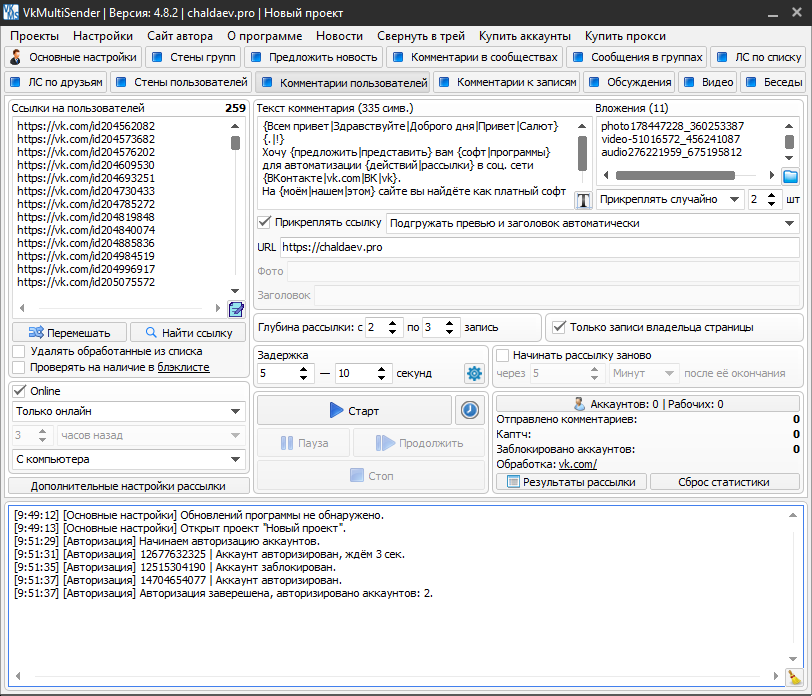Click the URL input field
Image resolution: width=812 pixels, height=696 pixels.
coord(539,246)
